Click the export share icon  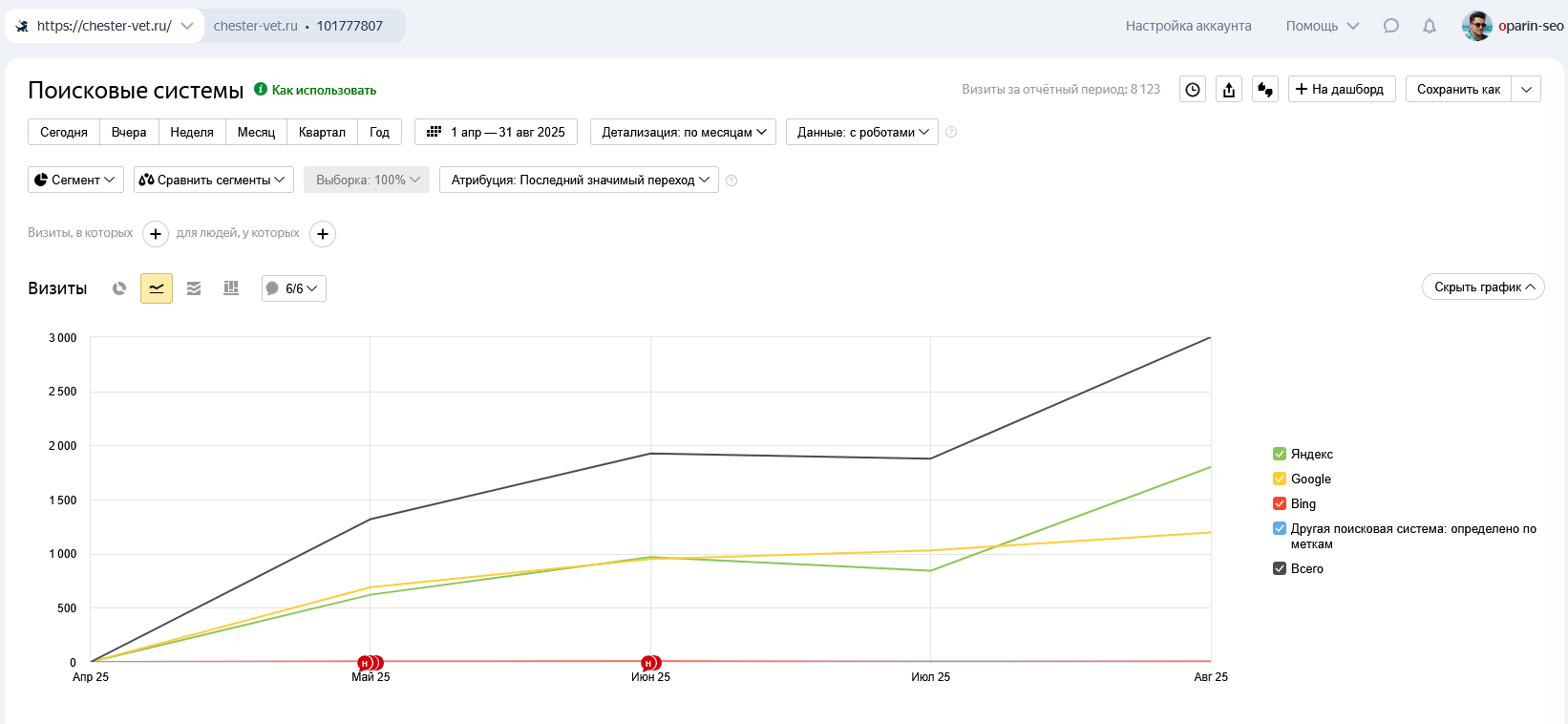1229,90
